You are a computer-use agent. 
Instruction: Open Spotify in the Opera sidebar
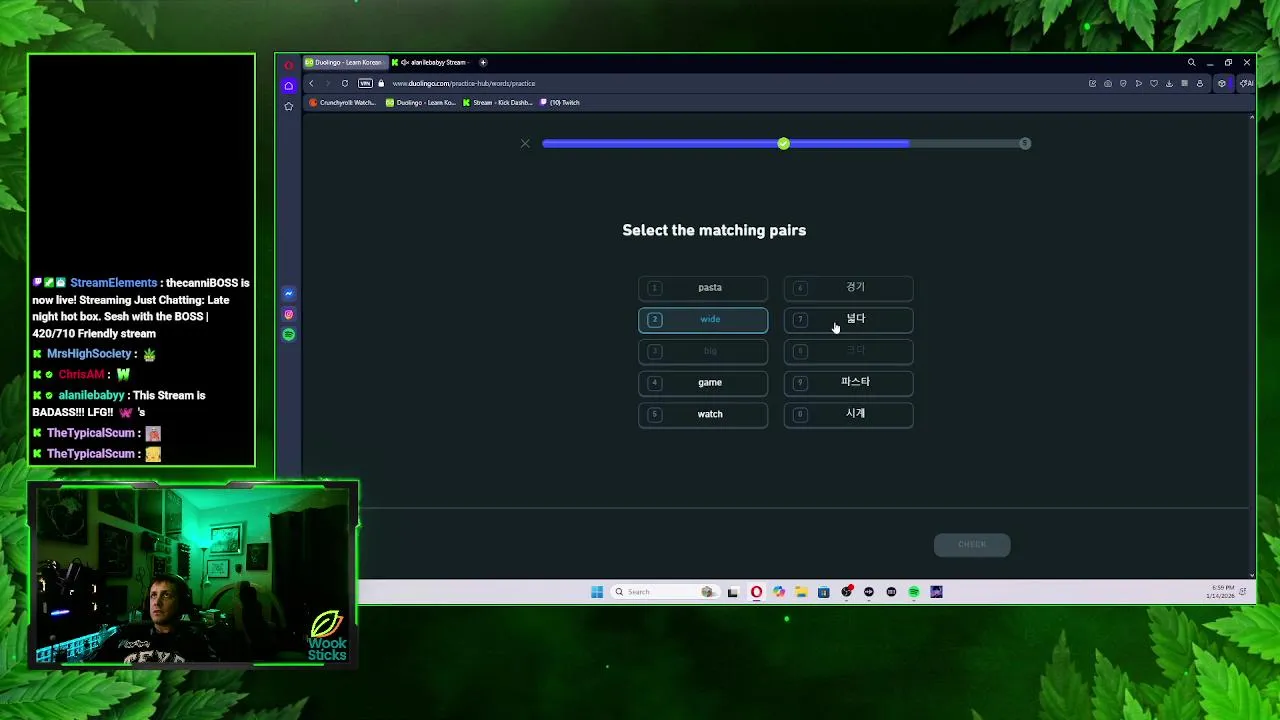click(289, 335)
